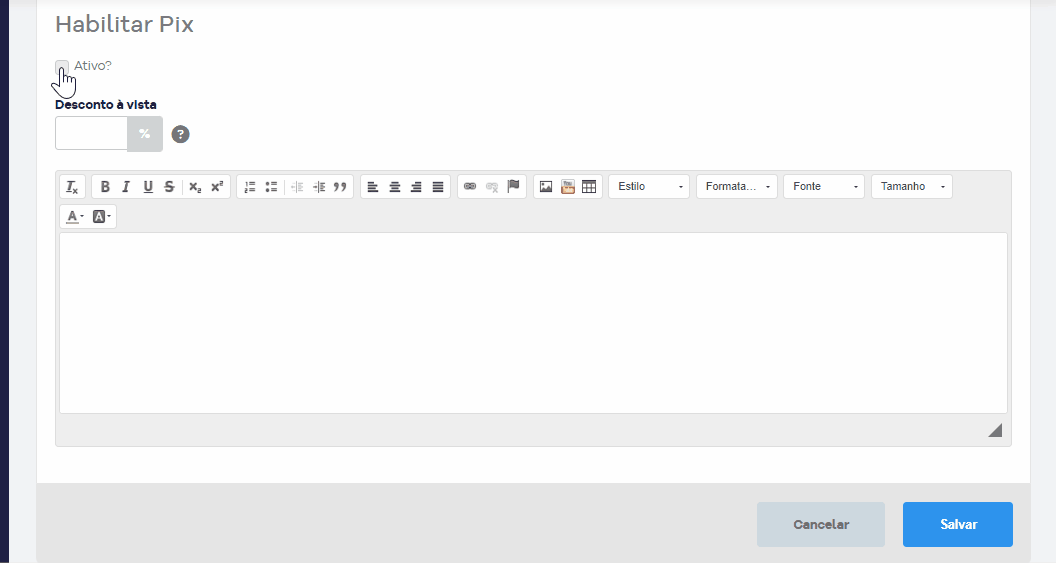The image size is (1056, 563).
Task: Open the background color picker
Action: coord(101,217)
